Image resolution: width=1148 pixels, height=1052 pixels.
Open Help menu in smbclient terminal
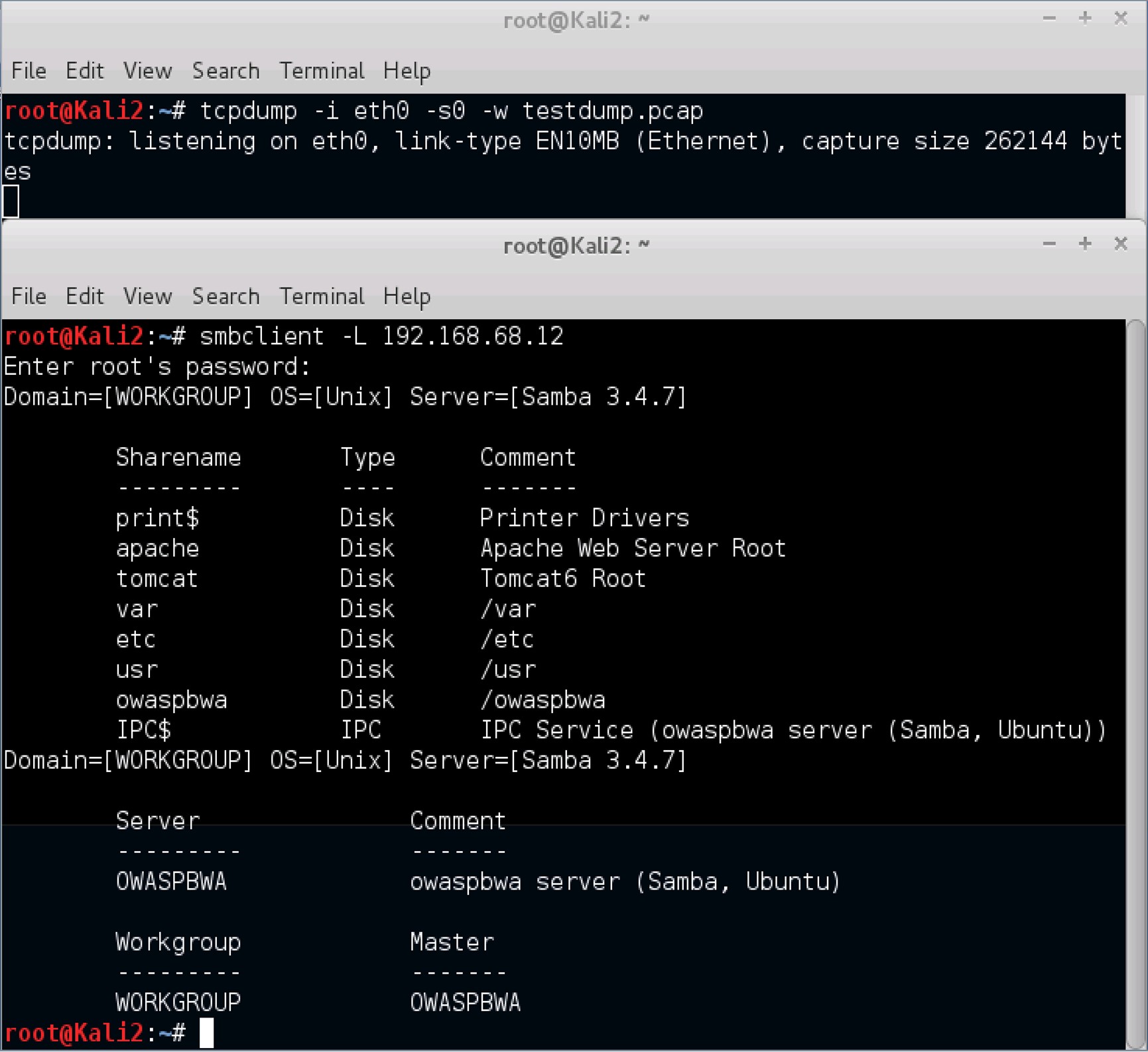(407, 296)
